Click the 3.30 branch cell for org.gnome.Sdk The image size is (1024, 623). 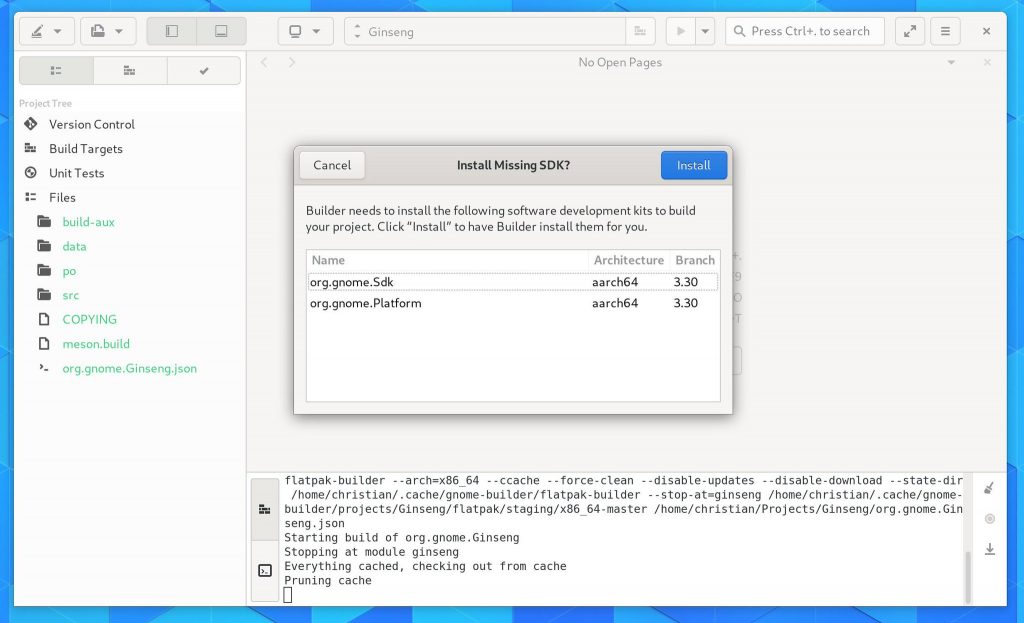pyautogui.click(x=686, y=282)
